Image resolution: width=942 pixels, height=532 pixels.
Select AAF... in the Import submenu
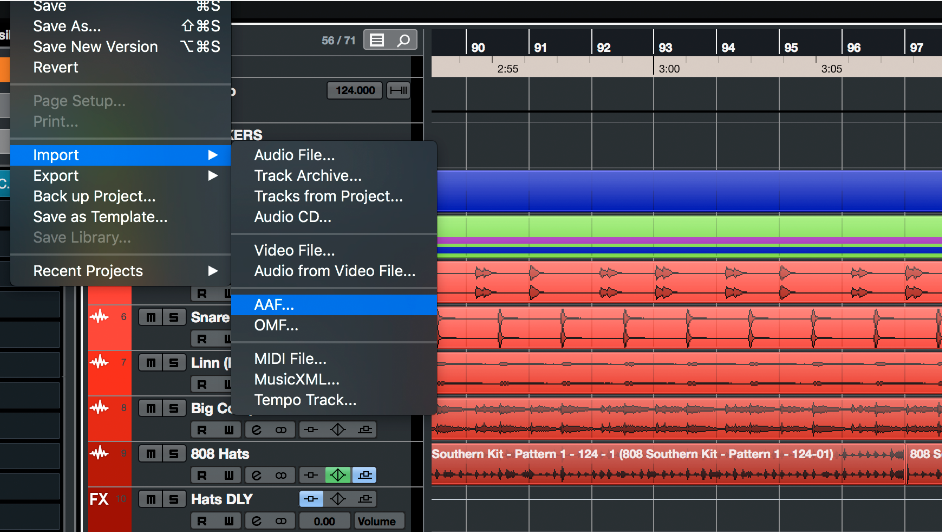click(334, 304)
